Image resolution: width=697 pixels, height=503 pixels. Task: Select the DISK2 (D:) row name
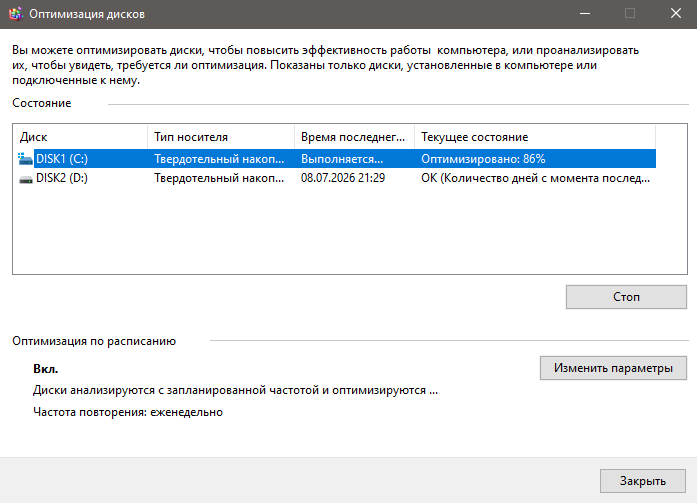coord(62,178)
